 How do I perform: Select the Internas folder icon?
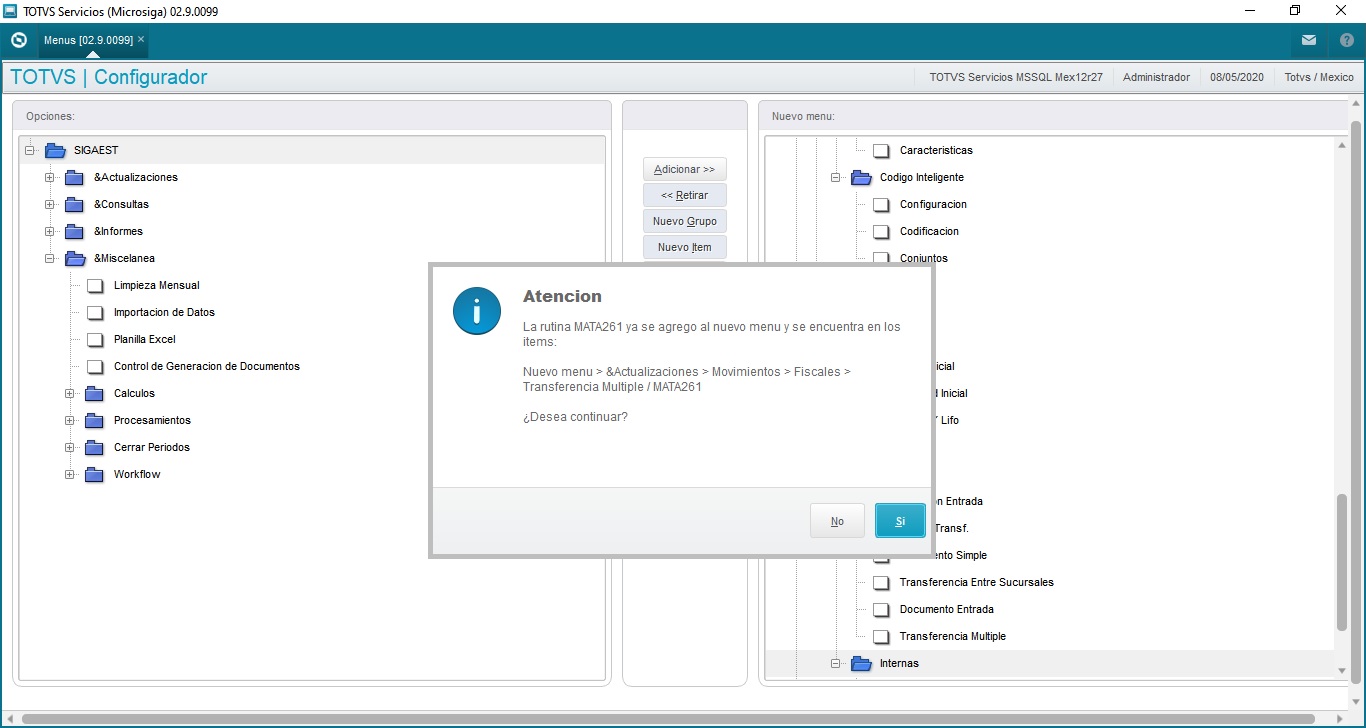861,663
